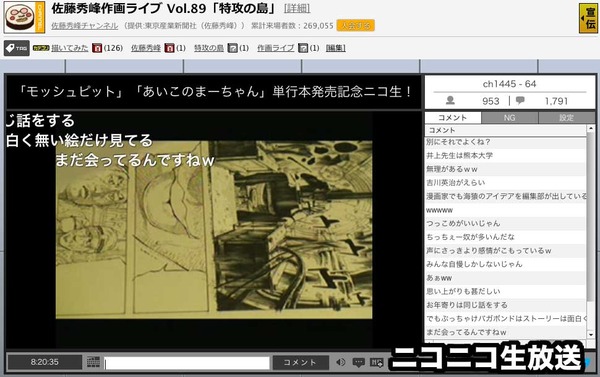Select comment 思い上がりも甚だしい

[x=505, y=291]
